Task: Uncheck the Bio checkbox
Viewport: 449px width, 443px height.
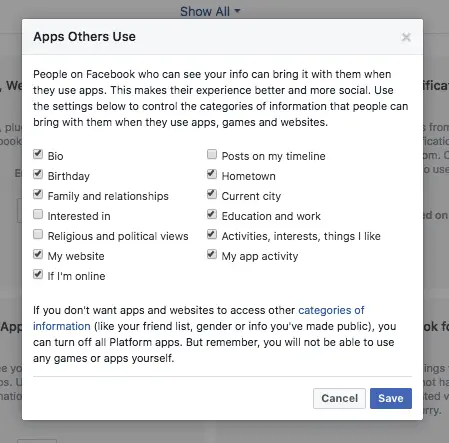Action: (x=38, y=154)
